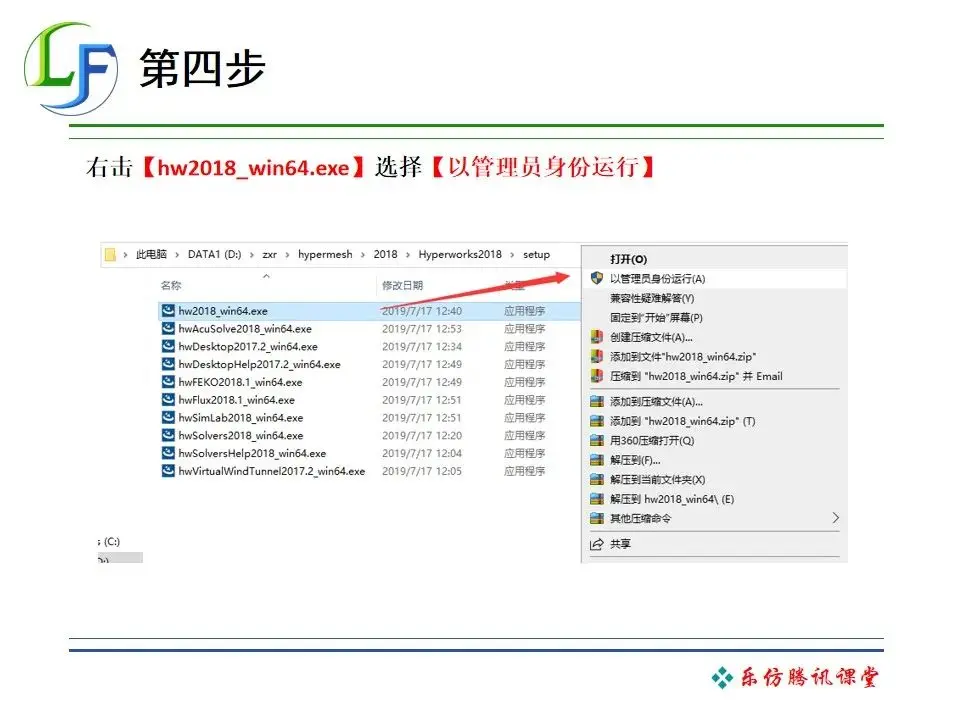The image size is (960, 720).
Task: Expand the chevron after DATA1 (D:)
Action: 252,255
